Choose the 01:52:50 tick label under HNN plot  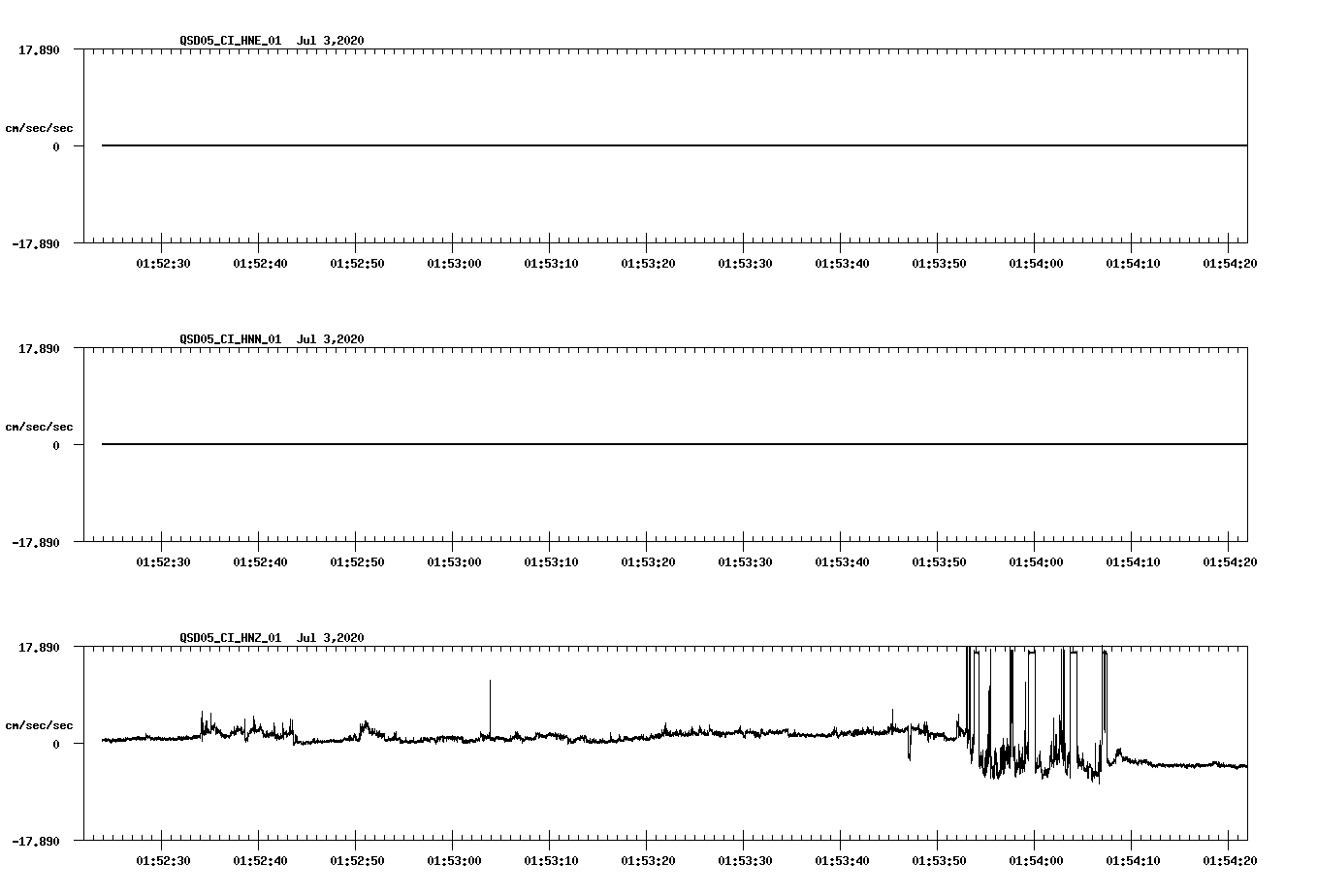click(357, 561)
